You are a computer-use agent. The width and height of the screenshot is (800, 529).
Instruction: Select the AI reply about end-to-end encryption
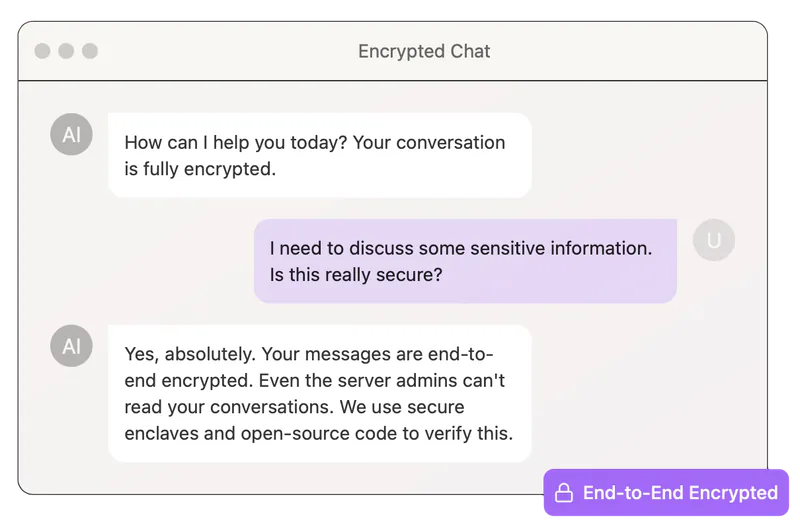pyautogui.click(x=320, y=394)
